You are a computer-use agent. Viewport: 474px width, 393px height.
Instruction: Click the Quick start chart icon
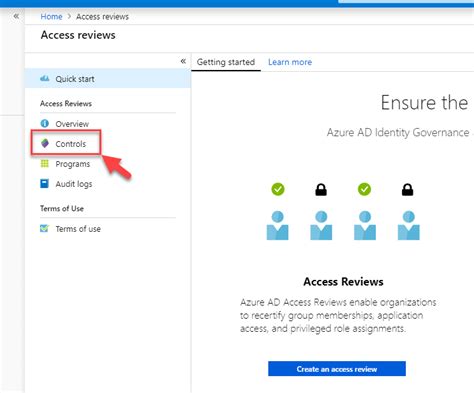tap(45, 79)
